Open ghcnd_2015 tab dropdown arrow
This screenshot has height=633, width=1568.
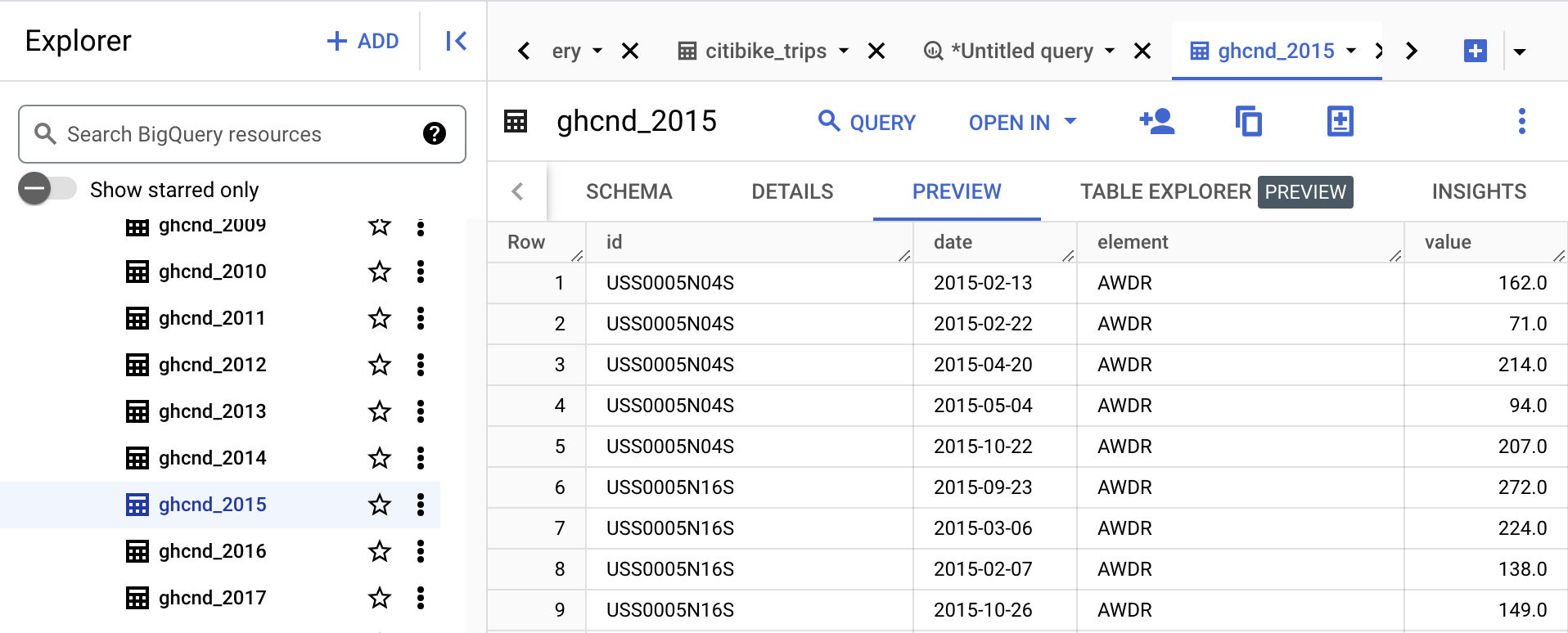(1351, 51)
